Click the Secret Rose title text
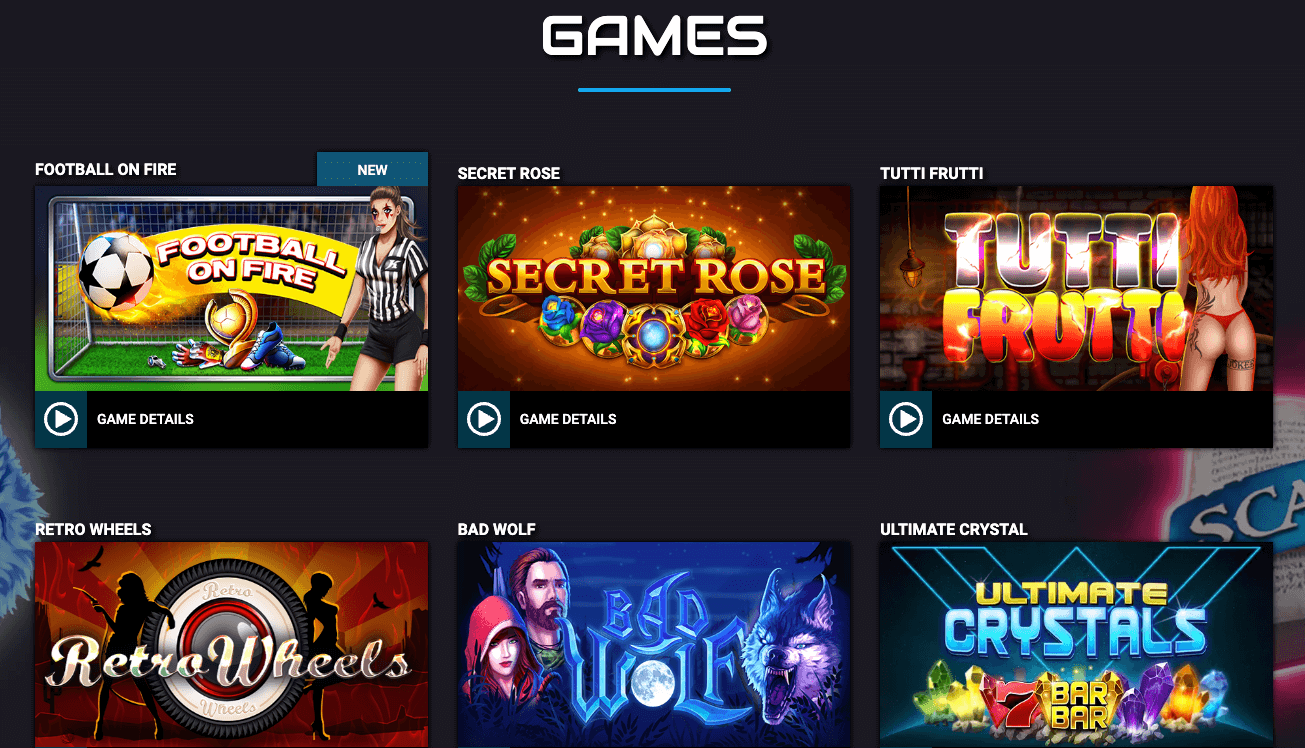Viewport: 1305px width, 748px height. [509, 173]
